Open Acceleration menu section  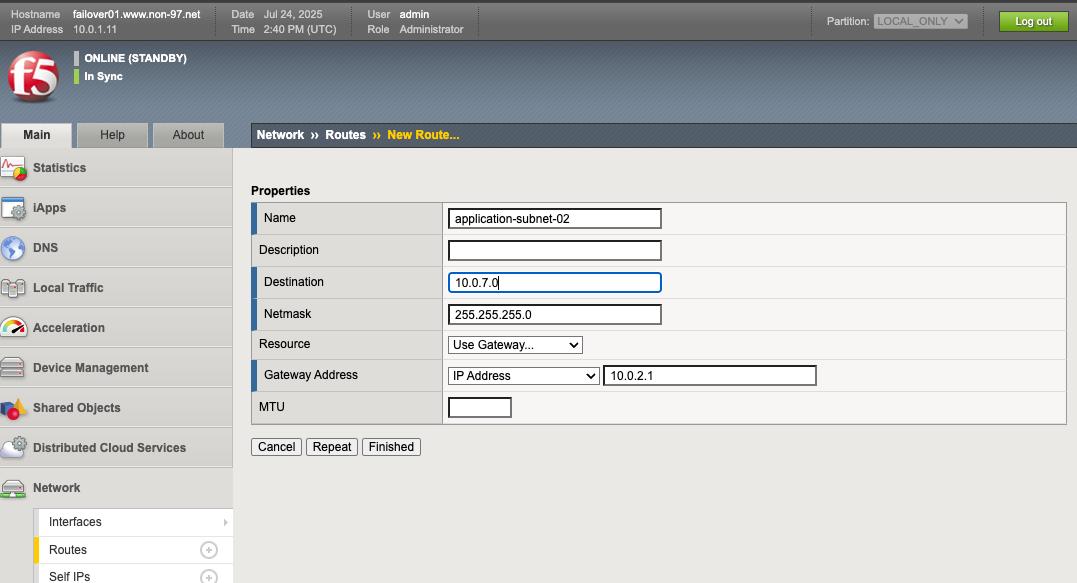pyautogui.click(x=116, y=328)
